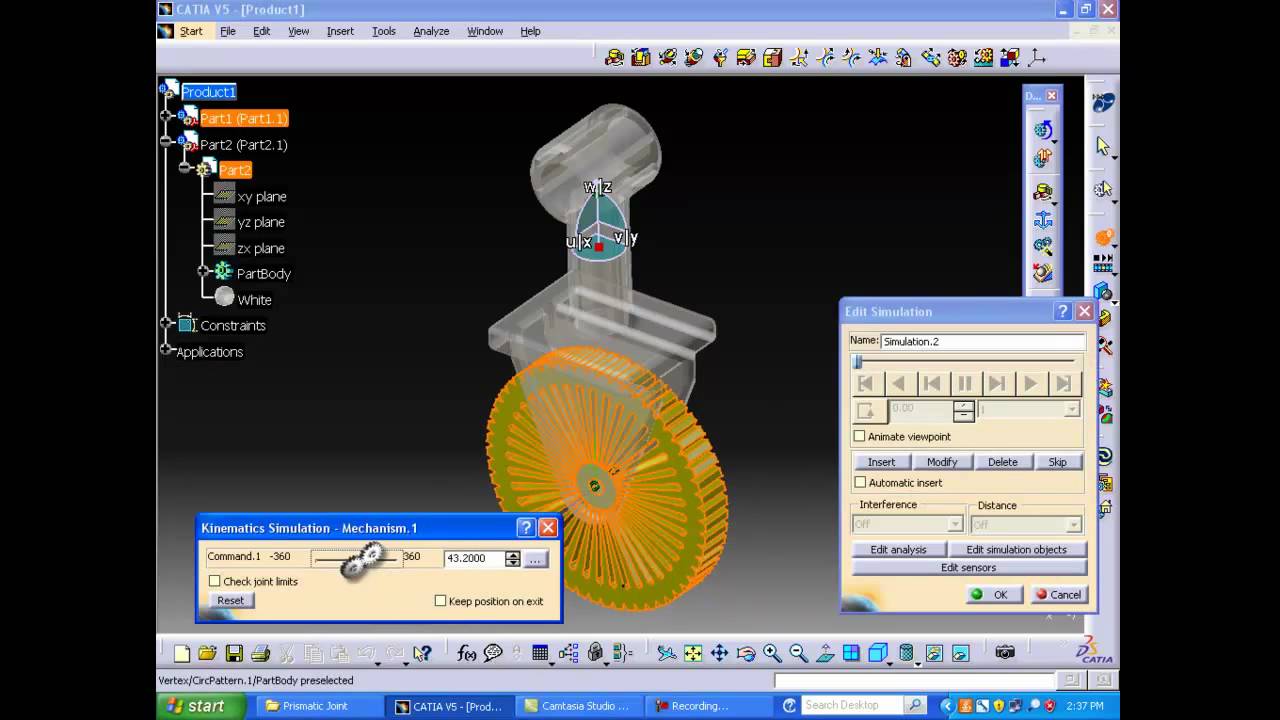Screen dimensions: 1280x720
Task: Toggle Animate viewpoint checkbox
Action: (x=859, y=436)
